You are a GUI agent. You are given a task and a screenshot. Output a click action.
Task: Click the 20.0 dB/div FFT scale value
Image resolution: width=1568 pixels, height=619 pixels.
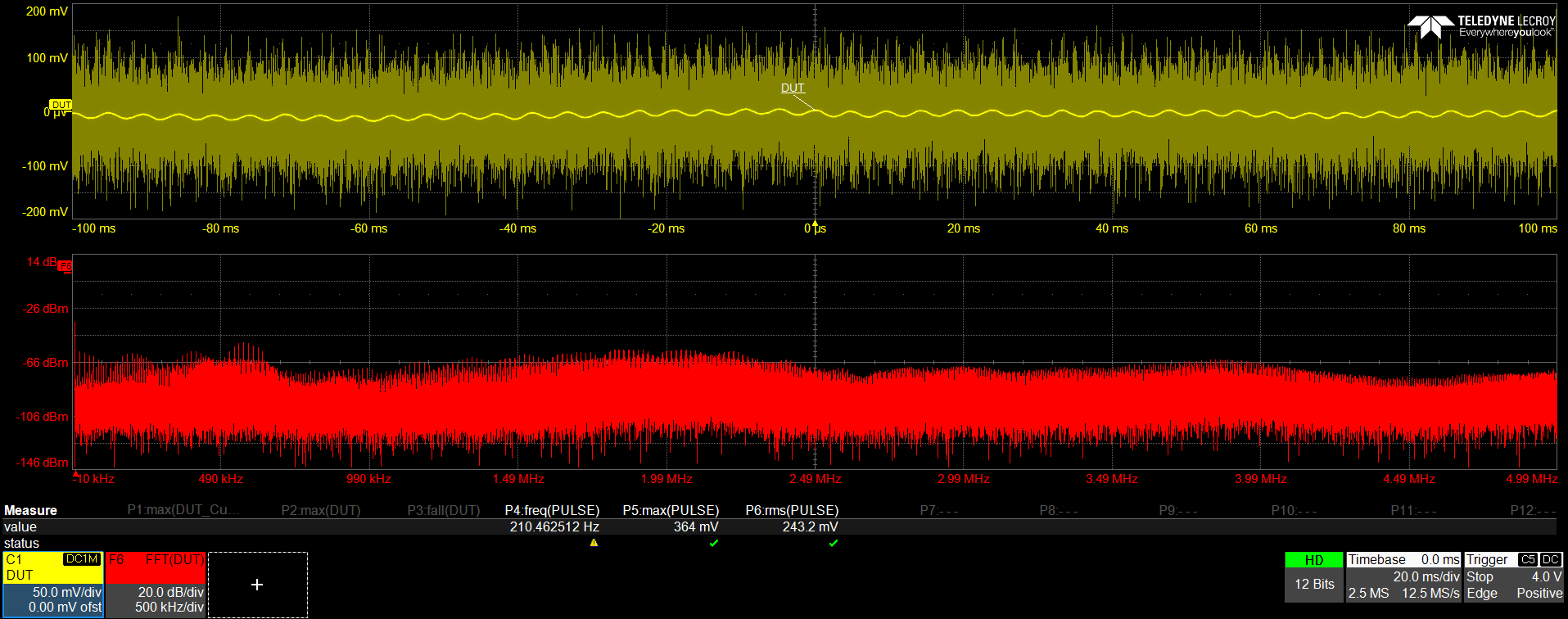(x=170, y=592)
